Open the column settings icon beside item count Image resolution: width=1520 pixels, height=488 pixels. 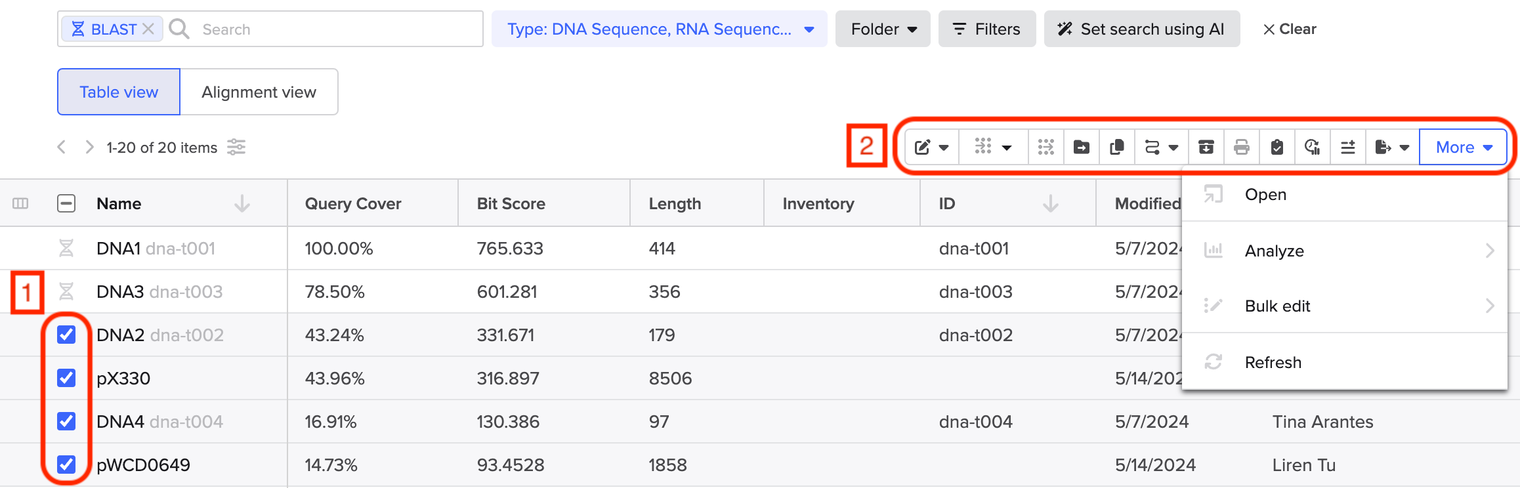point(236,147)
